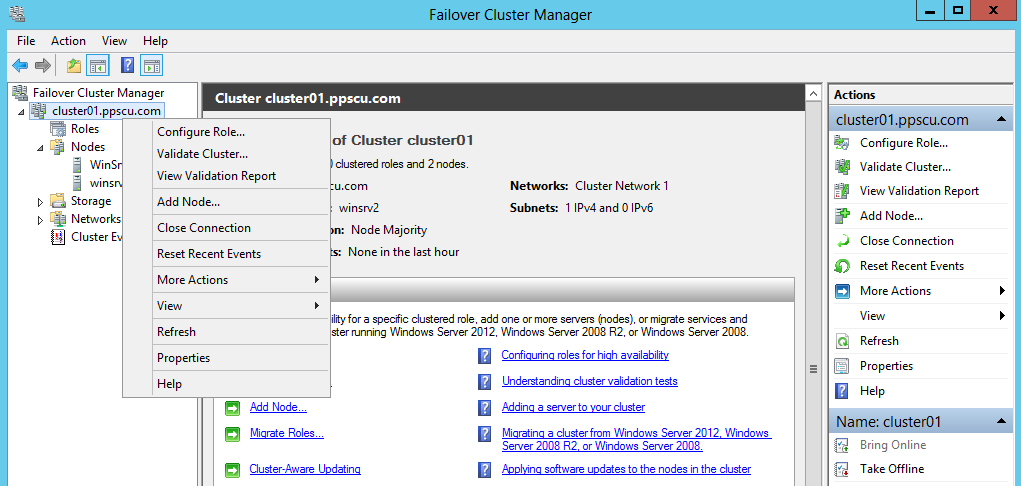The width and height of the screenshot is (1021, 486).
Task: Choose Refresh from context menu
Action: (x=226, y=332)
